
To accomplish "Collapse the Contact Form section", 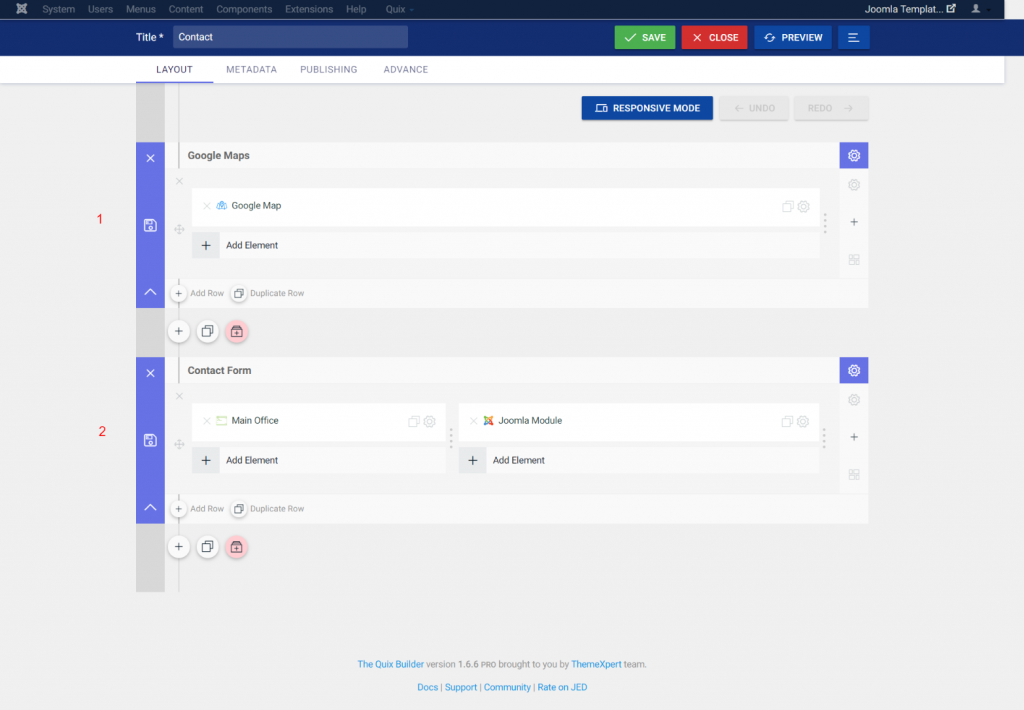I will [x=150, y=507].
